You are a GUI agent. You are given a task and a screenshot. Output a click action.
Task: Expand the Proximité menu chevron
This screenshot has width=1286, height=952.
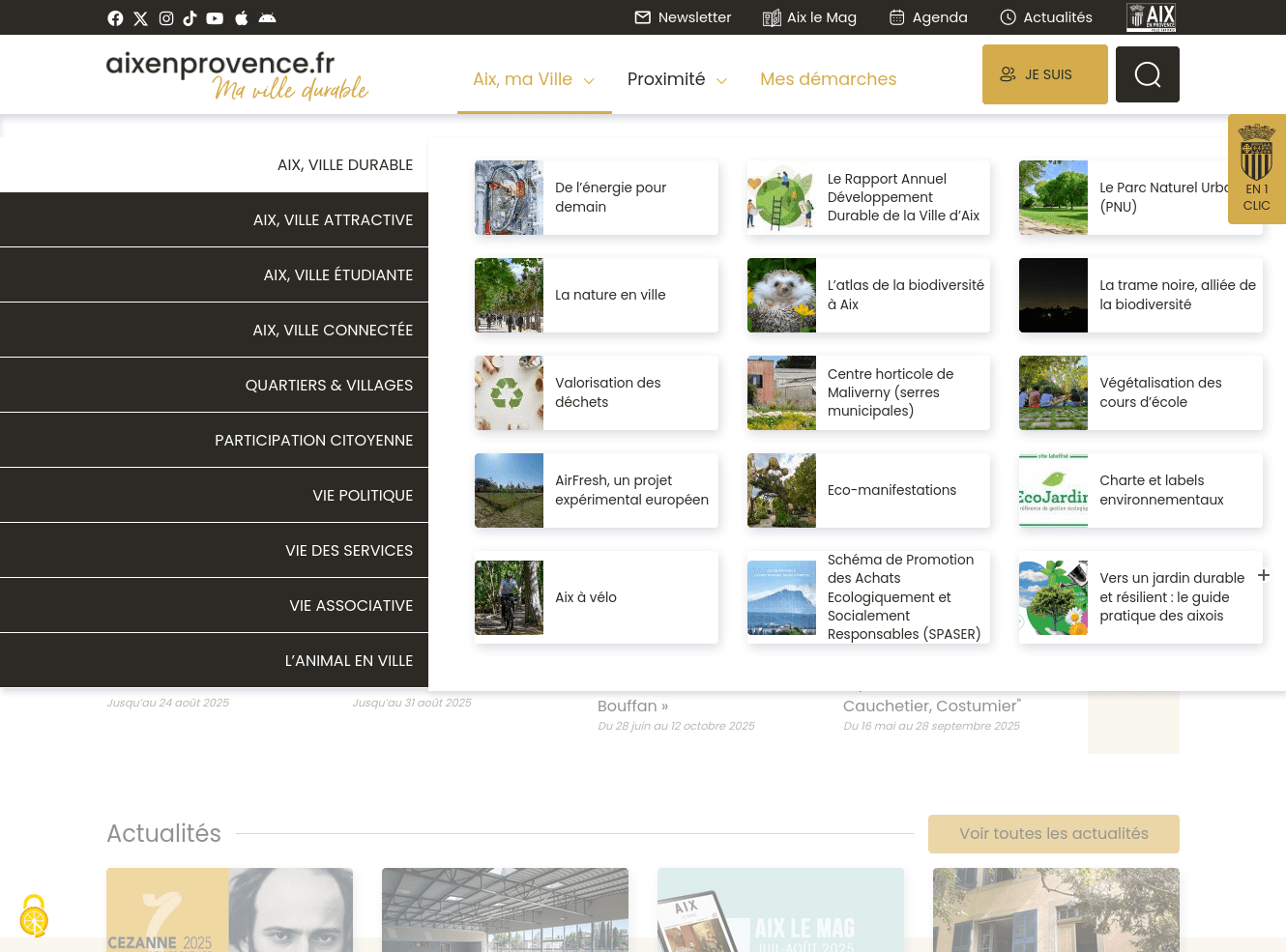pyautogui.click(x=721, y=81)
